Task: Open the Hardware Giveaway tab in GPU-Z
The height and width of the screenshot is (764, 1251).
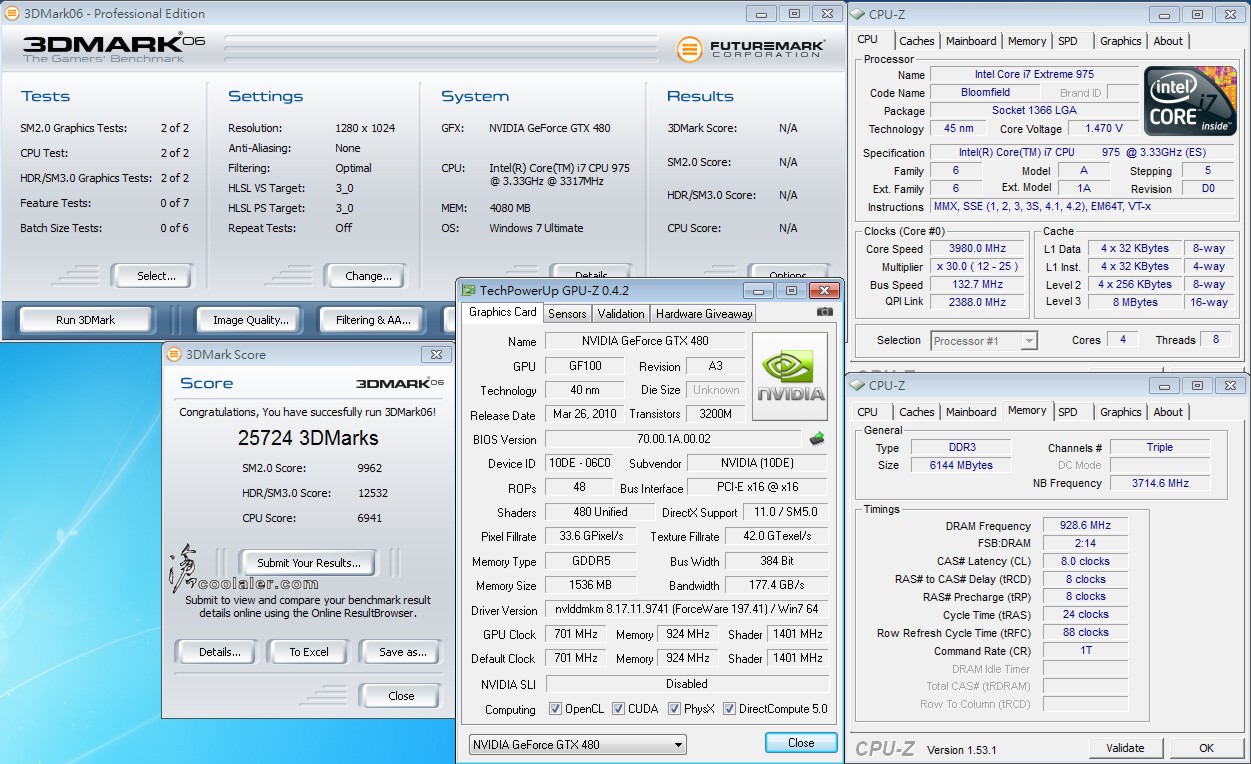Action: [x=703, y=313]
